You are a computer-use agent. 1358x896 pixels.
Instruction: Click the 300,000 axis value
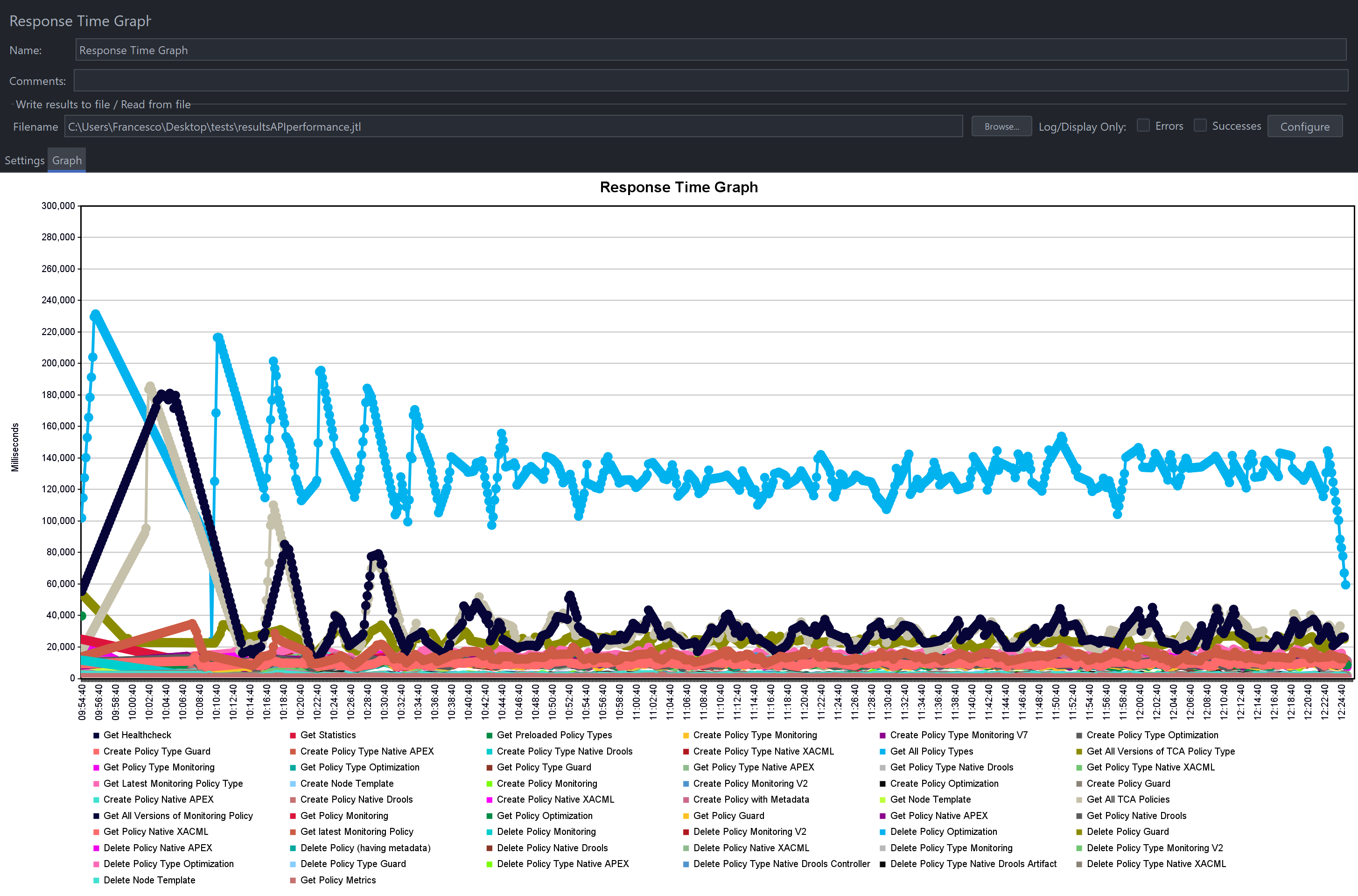tap(58, 206)
